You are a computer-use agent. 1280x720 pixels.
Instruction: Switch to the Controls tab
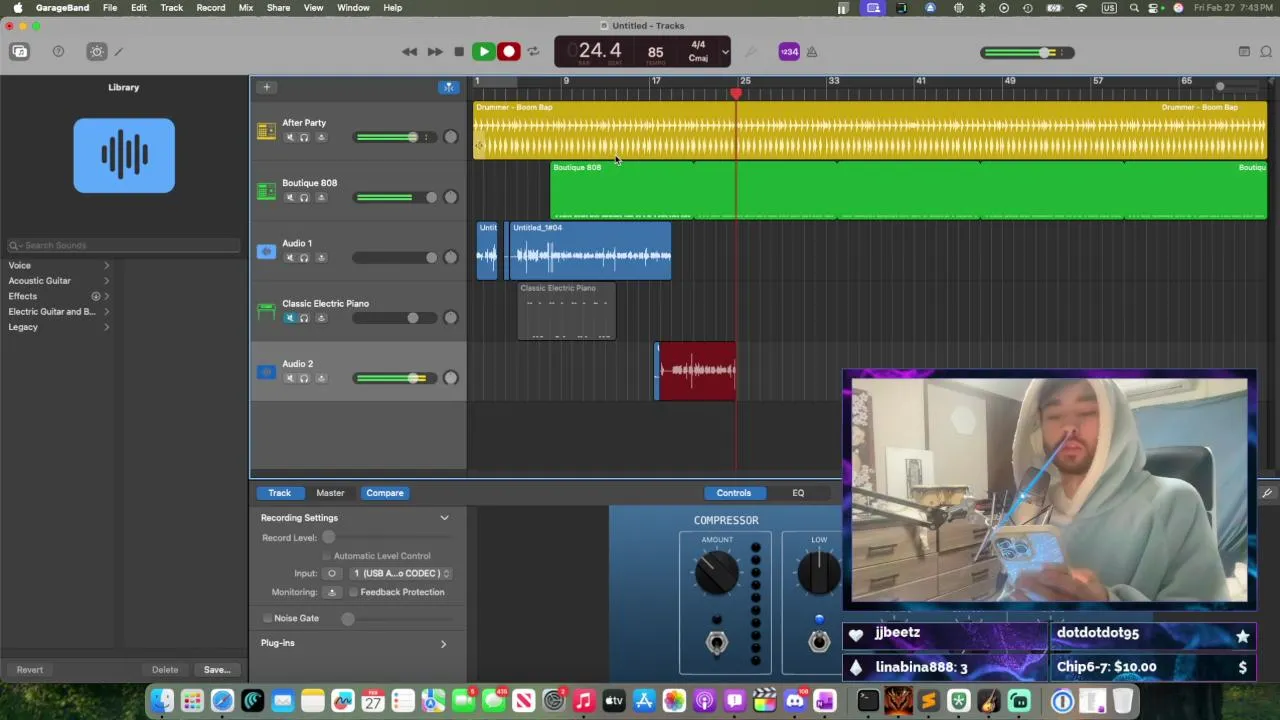pos(734,493)
